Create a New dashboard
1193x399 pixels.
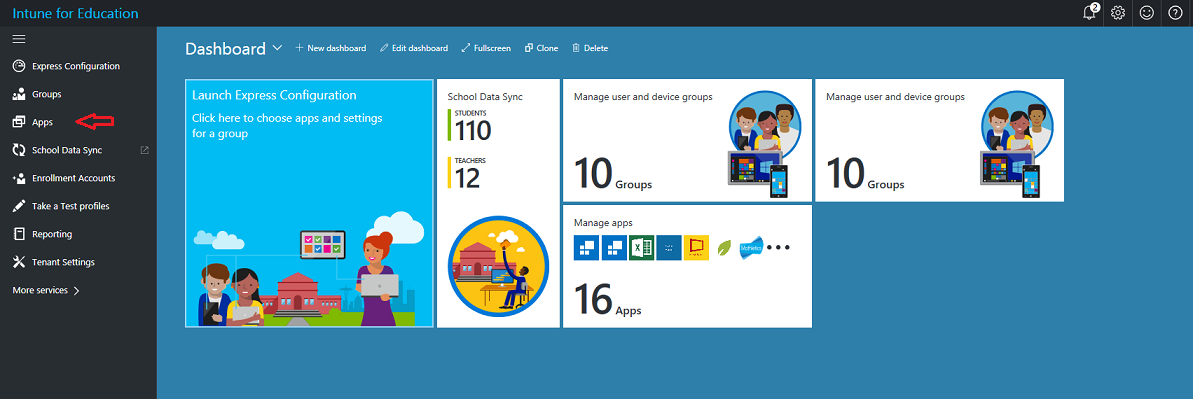point(330,48)
